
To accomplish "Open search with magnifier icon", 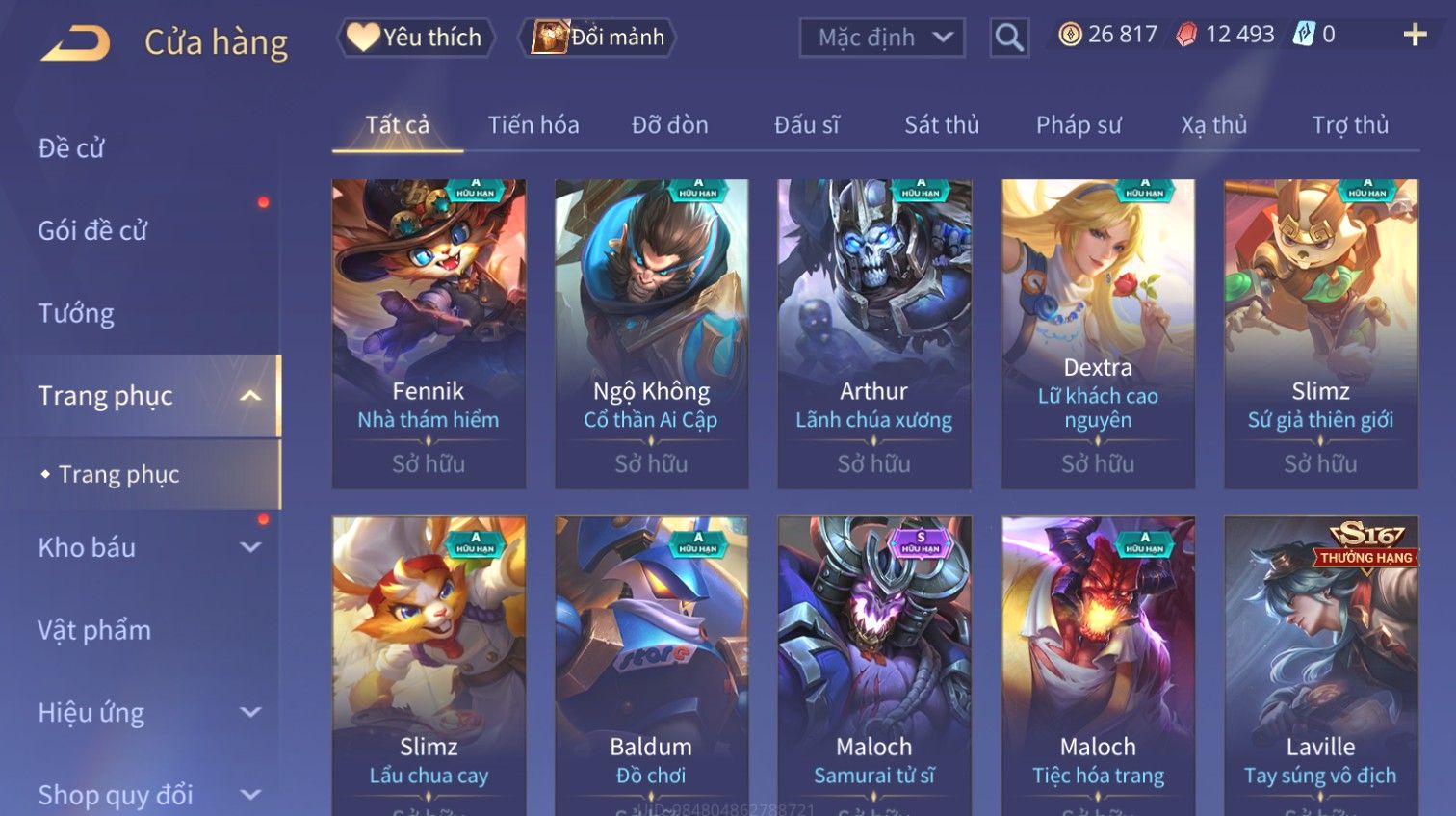I will pos(1009,38).
